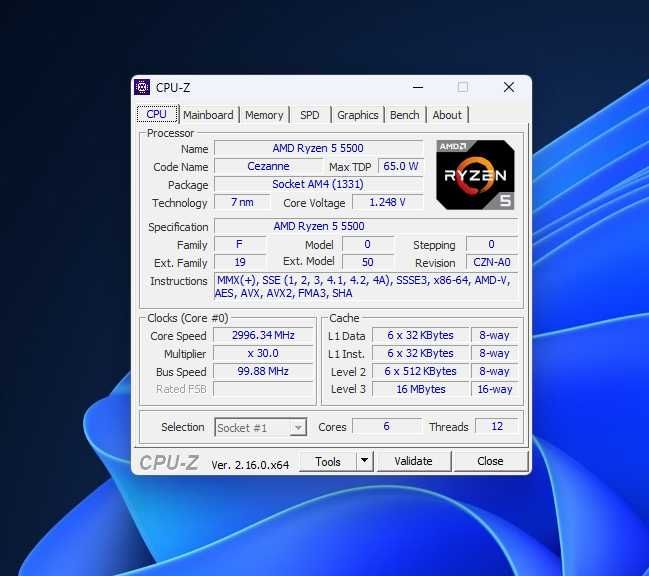Image resolution: width=649 pixels, height=576 pixels.
Task: Click the Level 3 value 16 MBytes
Action: pyautogui.click(x=421, y=389)
